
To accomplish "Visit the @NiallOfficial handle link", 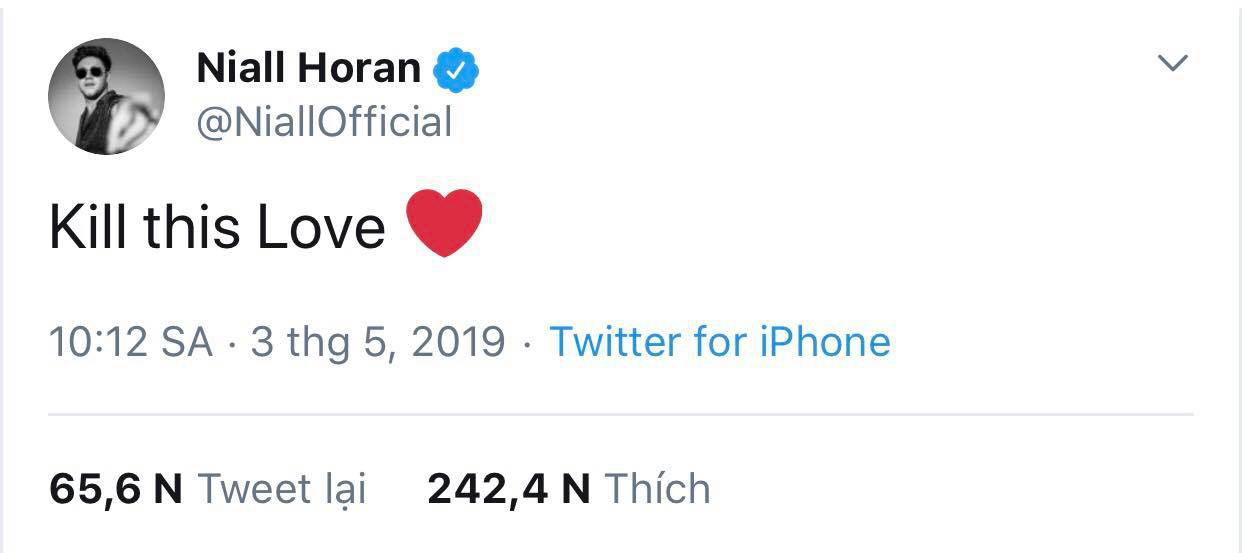I will tap(325, 122).
